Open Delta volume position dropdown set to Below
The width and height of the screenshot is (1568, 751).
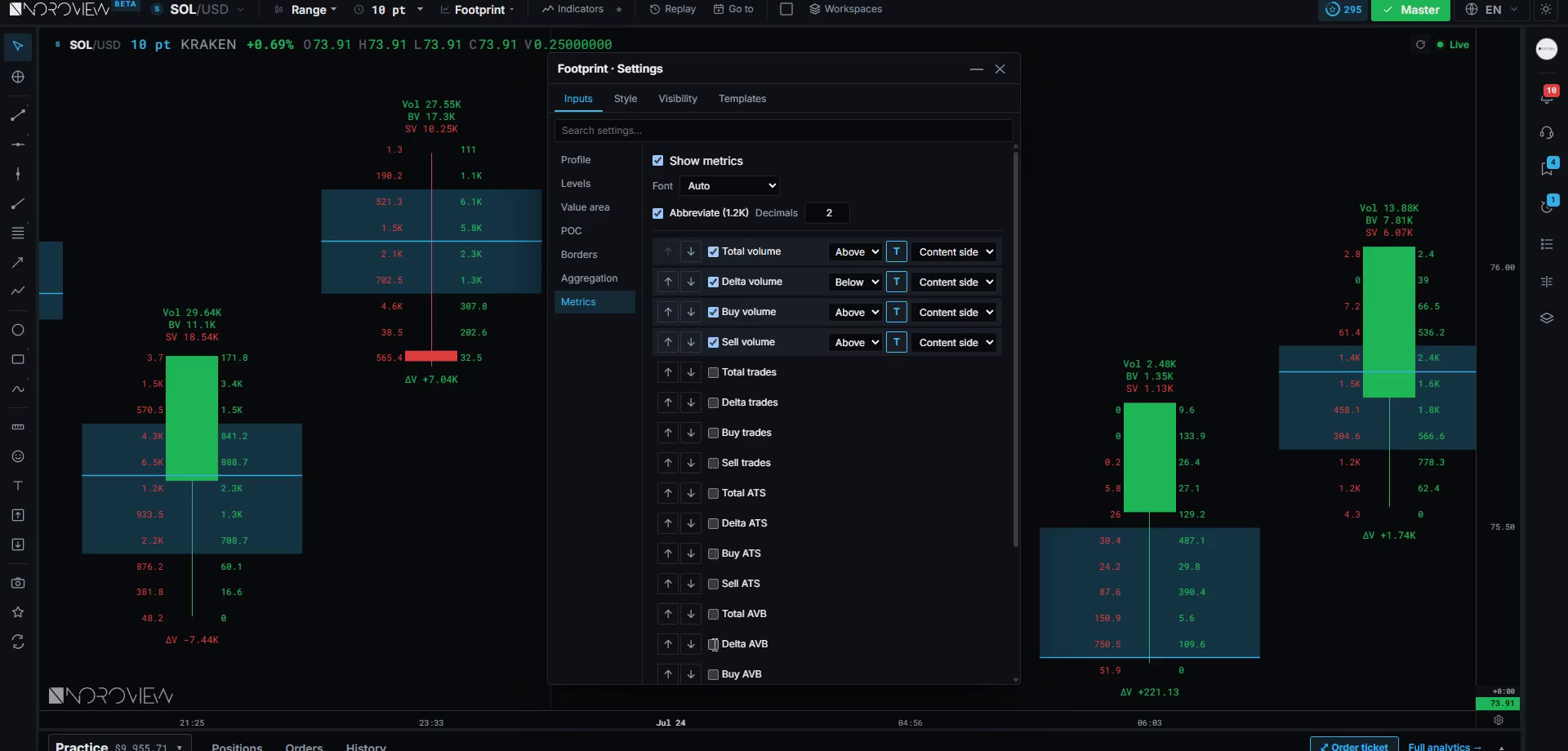855,282
